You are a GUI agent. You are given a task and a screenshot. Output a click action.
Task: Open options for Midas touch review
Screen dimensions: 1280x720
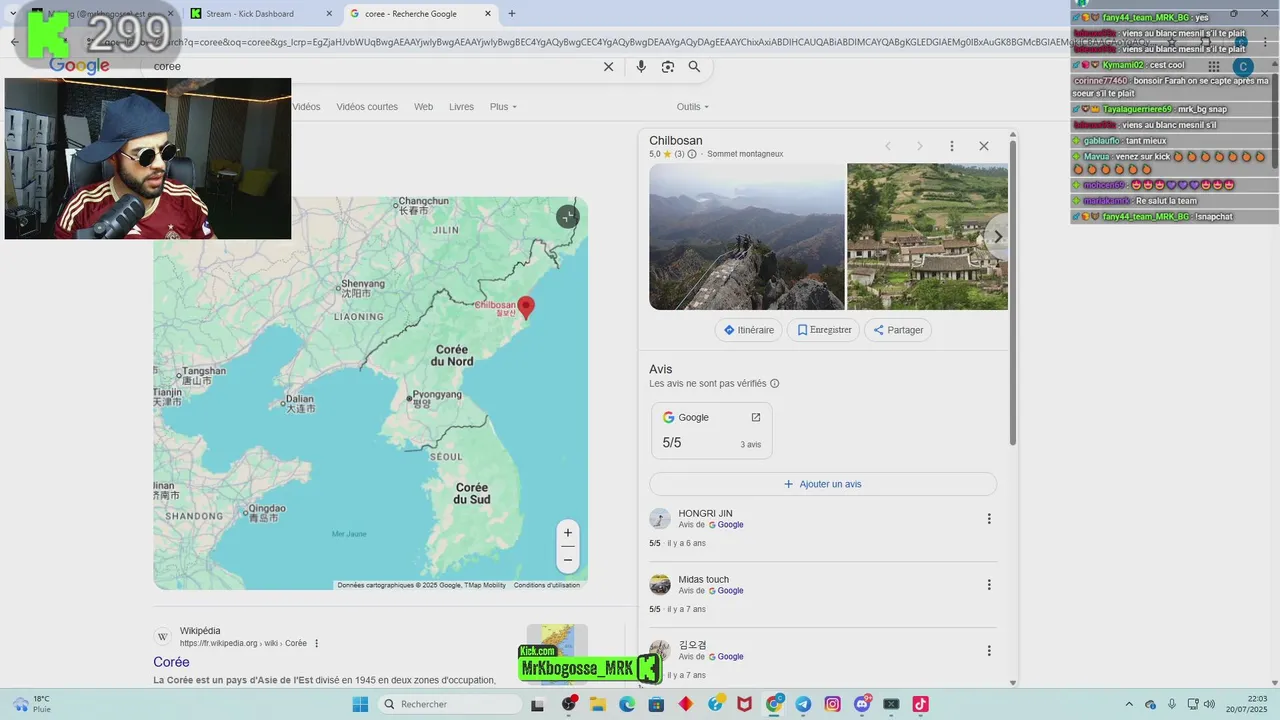click(x=989, y=585)
